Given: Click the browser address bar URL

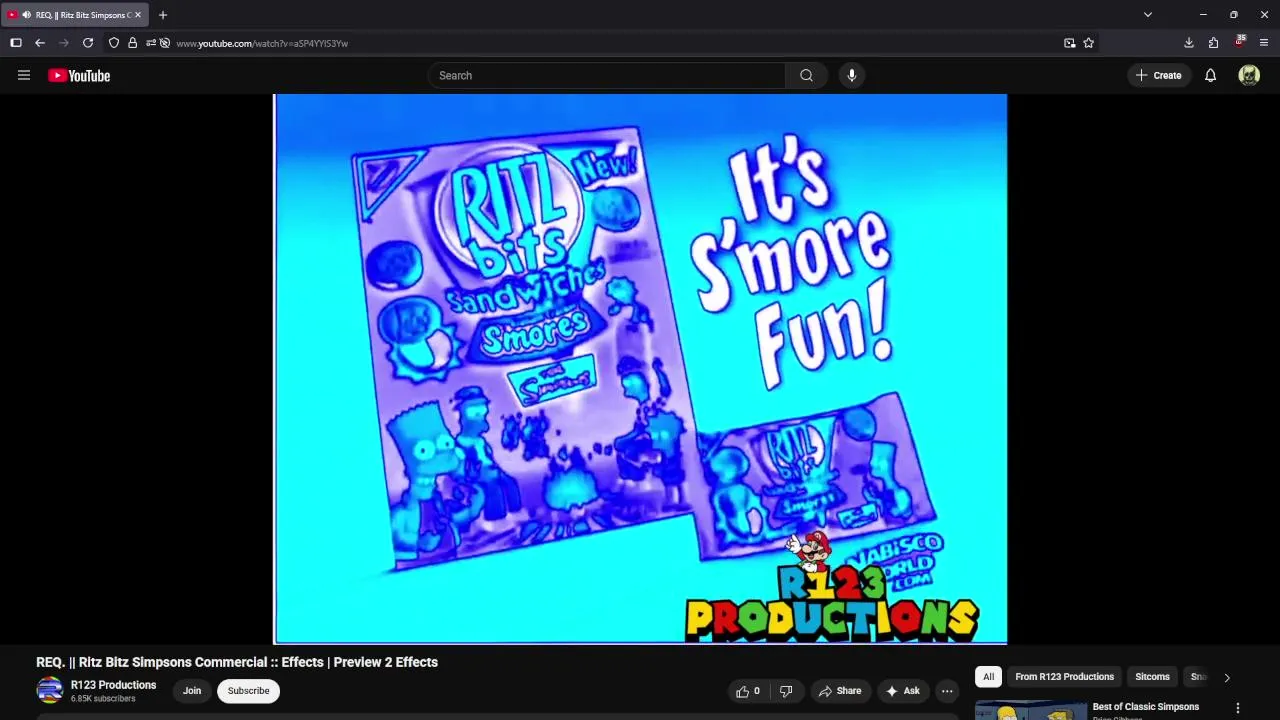Looking at the screenshot, I should tap(262, 43).
